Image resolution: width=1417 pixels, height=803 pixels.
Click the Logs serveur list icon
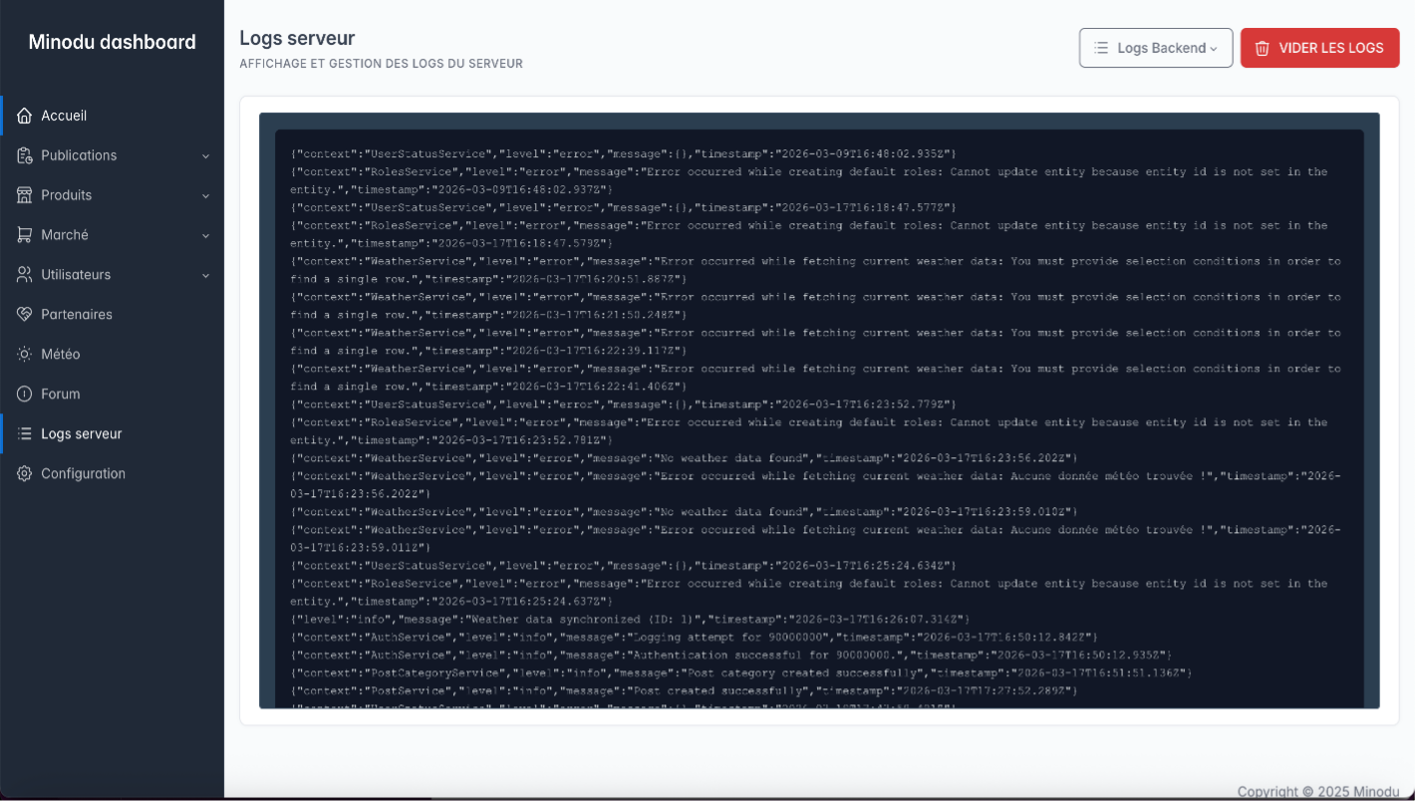(25, 434)
